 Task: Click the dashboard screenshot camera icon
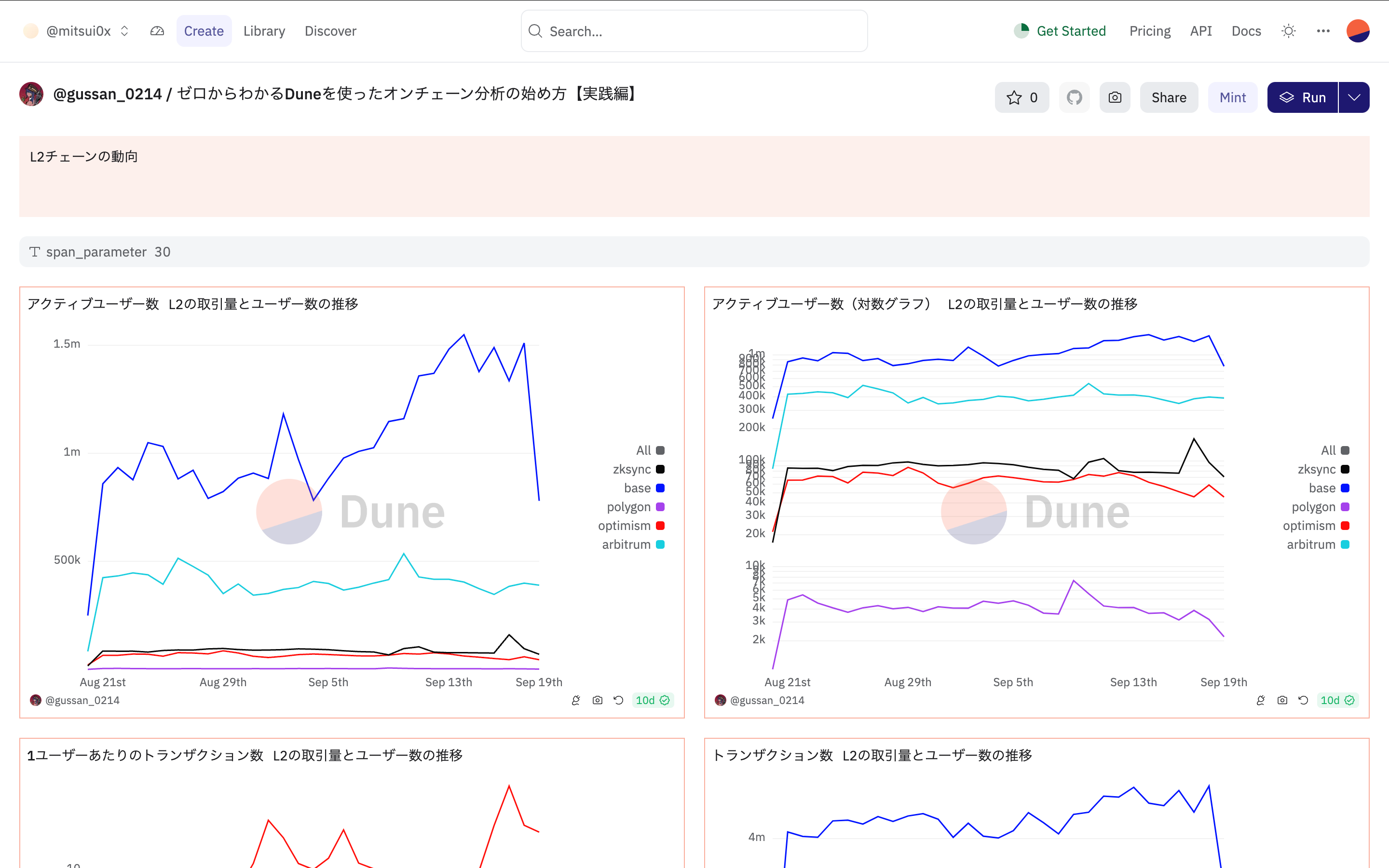(x=1115, y=97)
